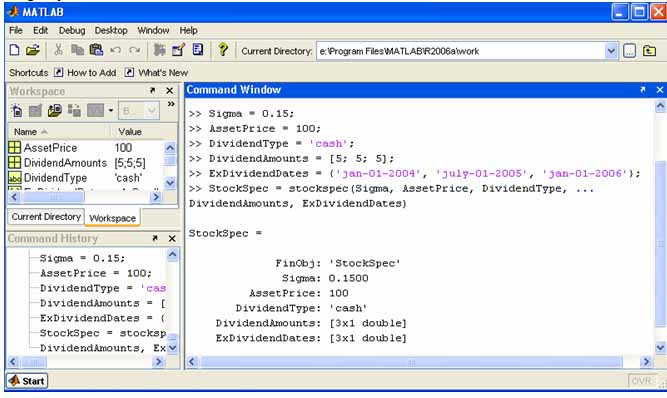667x398 pixels.
Task: Switch to the Workspace tab
Action: (x=112, y=218)
